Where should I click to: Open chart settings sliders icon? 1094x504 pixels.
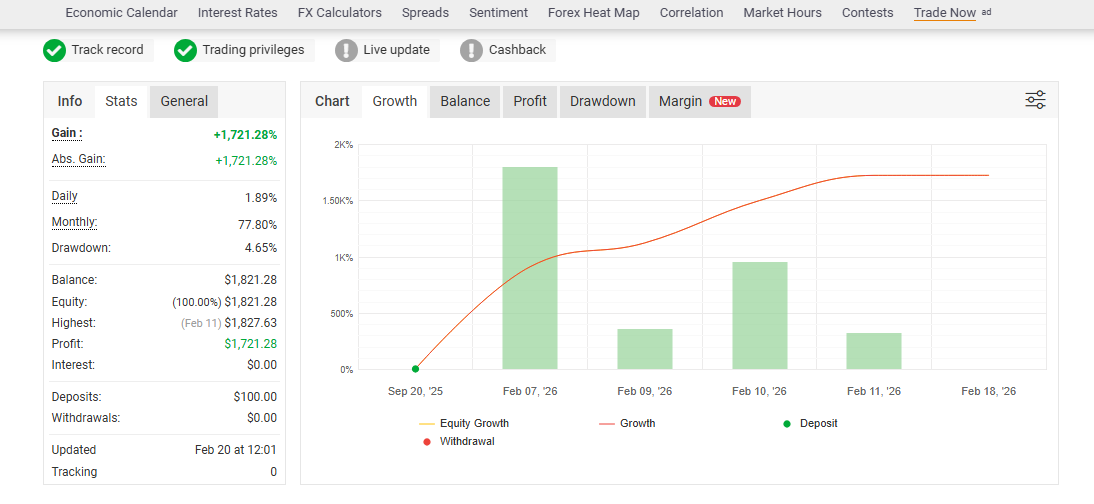(x=1035, y=100)
